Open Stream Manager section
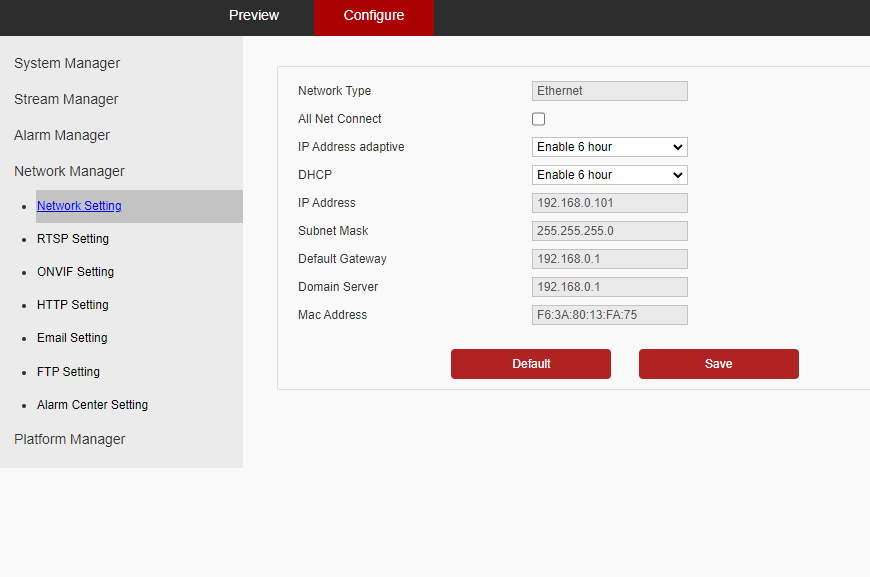Image resolution: width=870 pixels, height=577 pixels. pyautogui.click(x=66, y=99)
